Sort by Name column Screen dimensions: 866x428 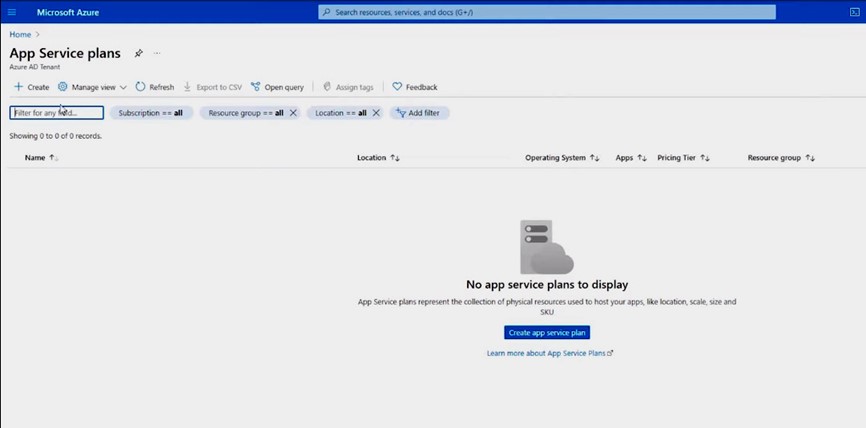41,158
